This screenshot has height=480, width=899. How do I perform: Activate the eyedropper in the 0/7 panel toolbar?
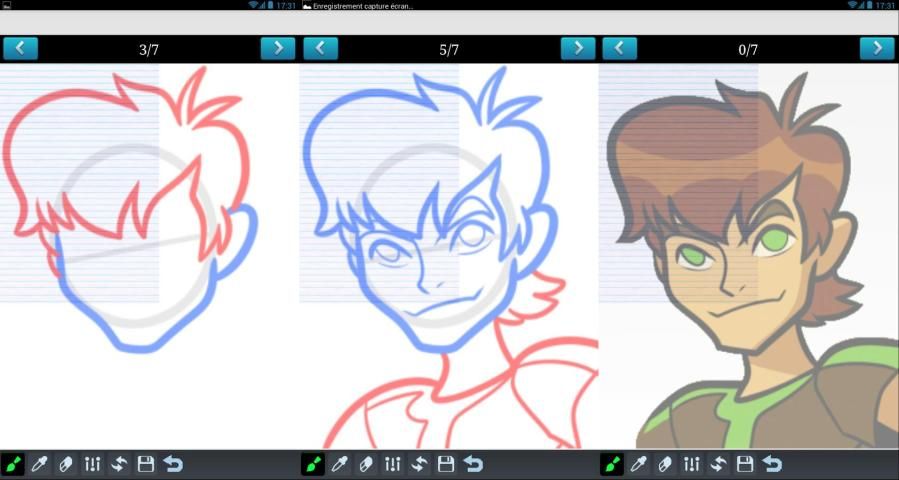[639, 464]
